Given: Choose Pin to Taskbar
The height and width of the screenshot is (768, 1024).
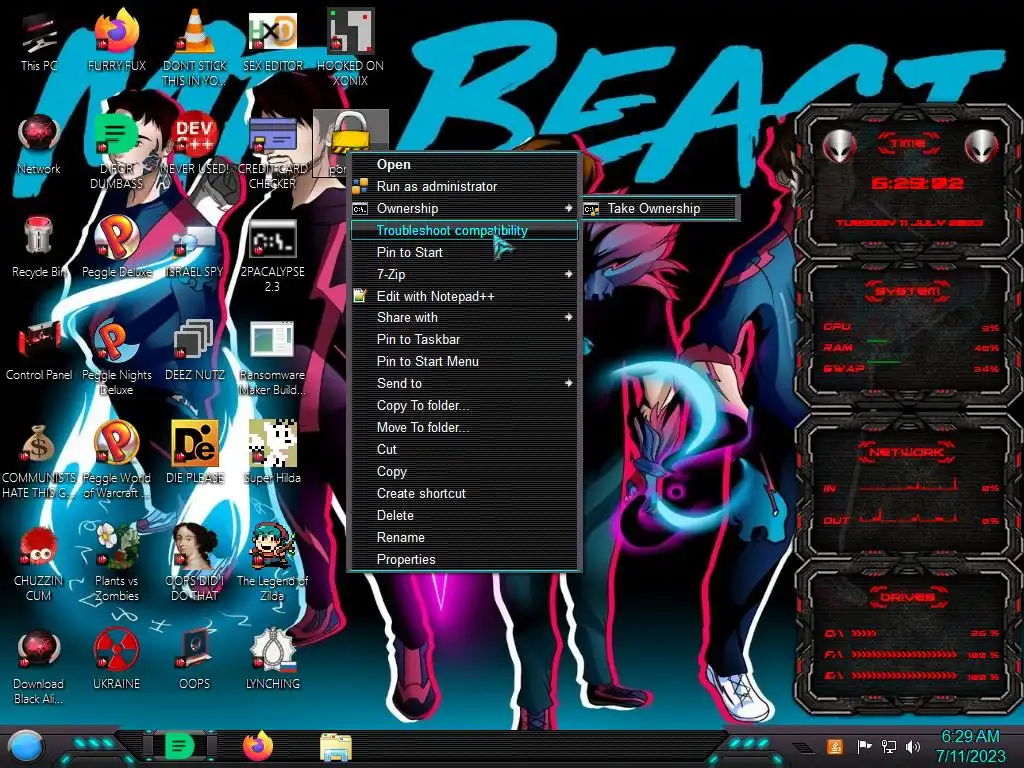Looking at the screenshot, I should (464, 340).
